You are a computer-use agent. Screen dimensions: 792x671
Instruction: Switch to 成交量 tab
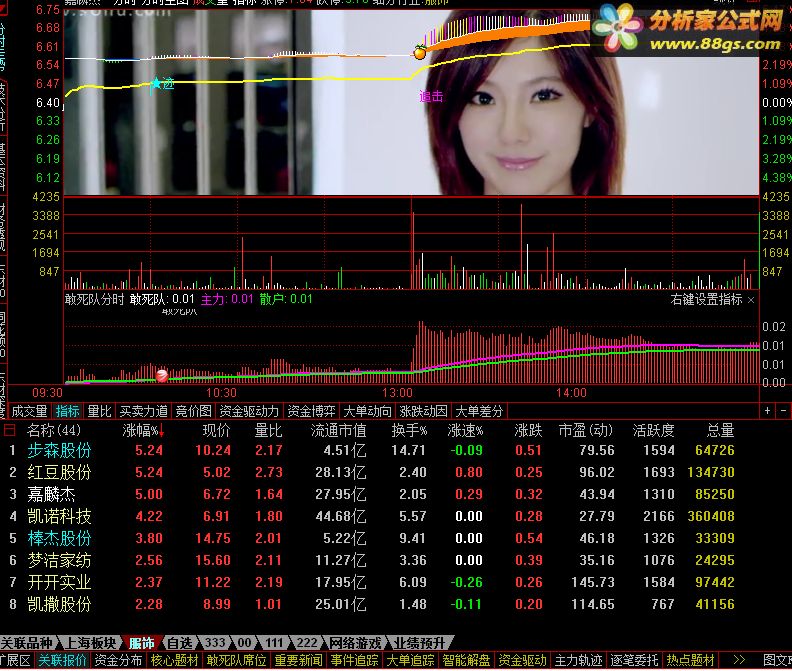pos(29,411)
